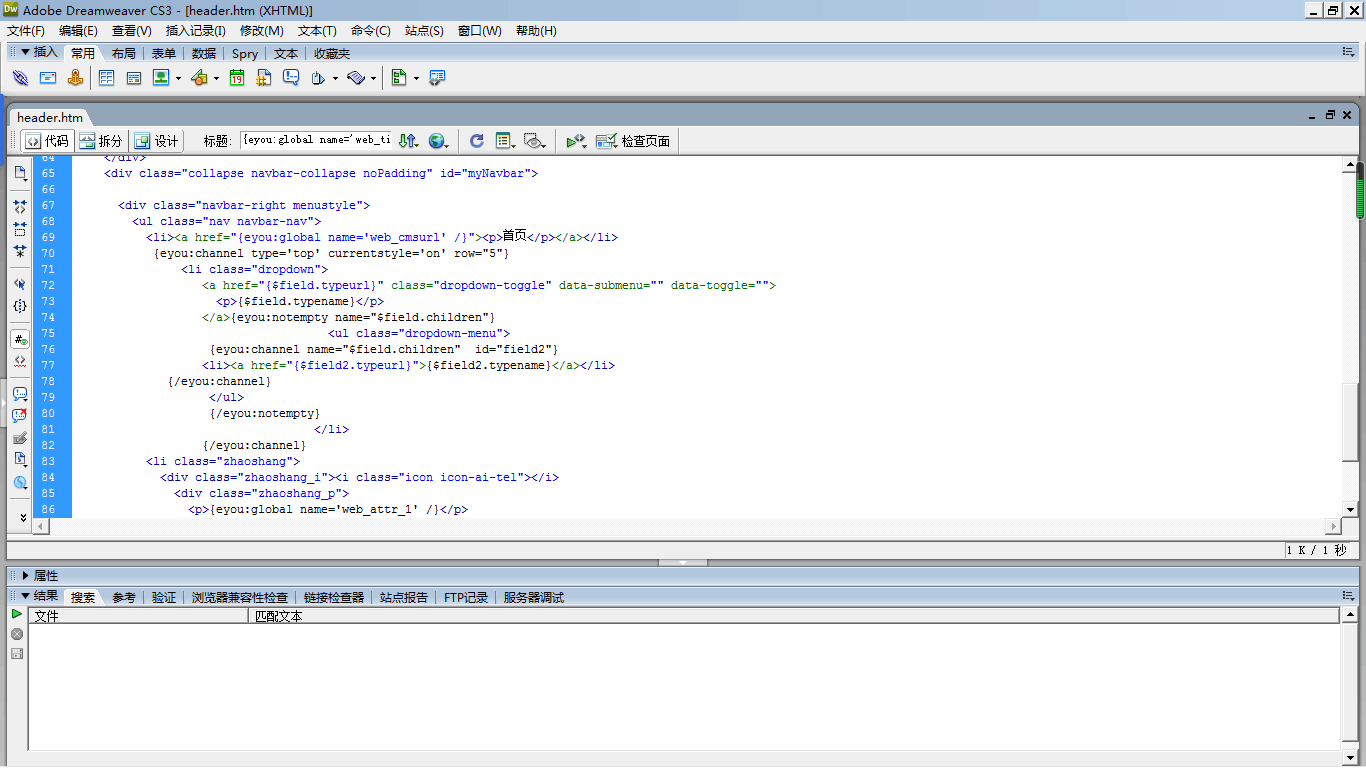
Task: Run the search with the green play icon
Action: pos(17,613)
